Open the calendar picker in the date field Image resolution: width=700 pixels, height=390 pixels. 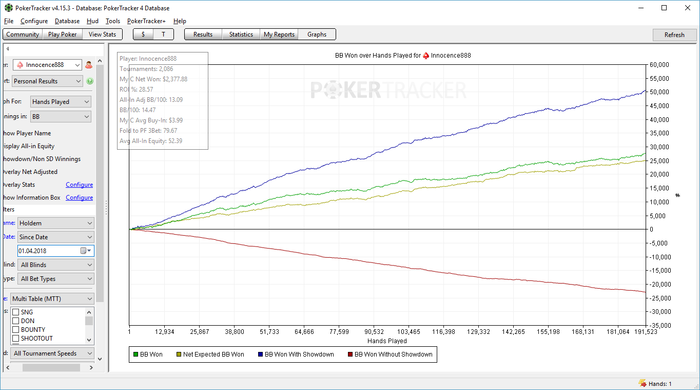(x=85, y=251)
